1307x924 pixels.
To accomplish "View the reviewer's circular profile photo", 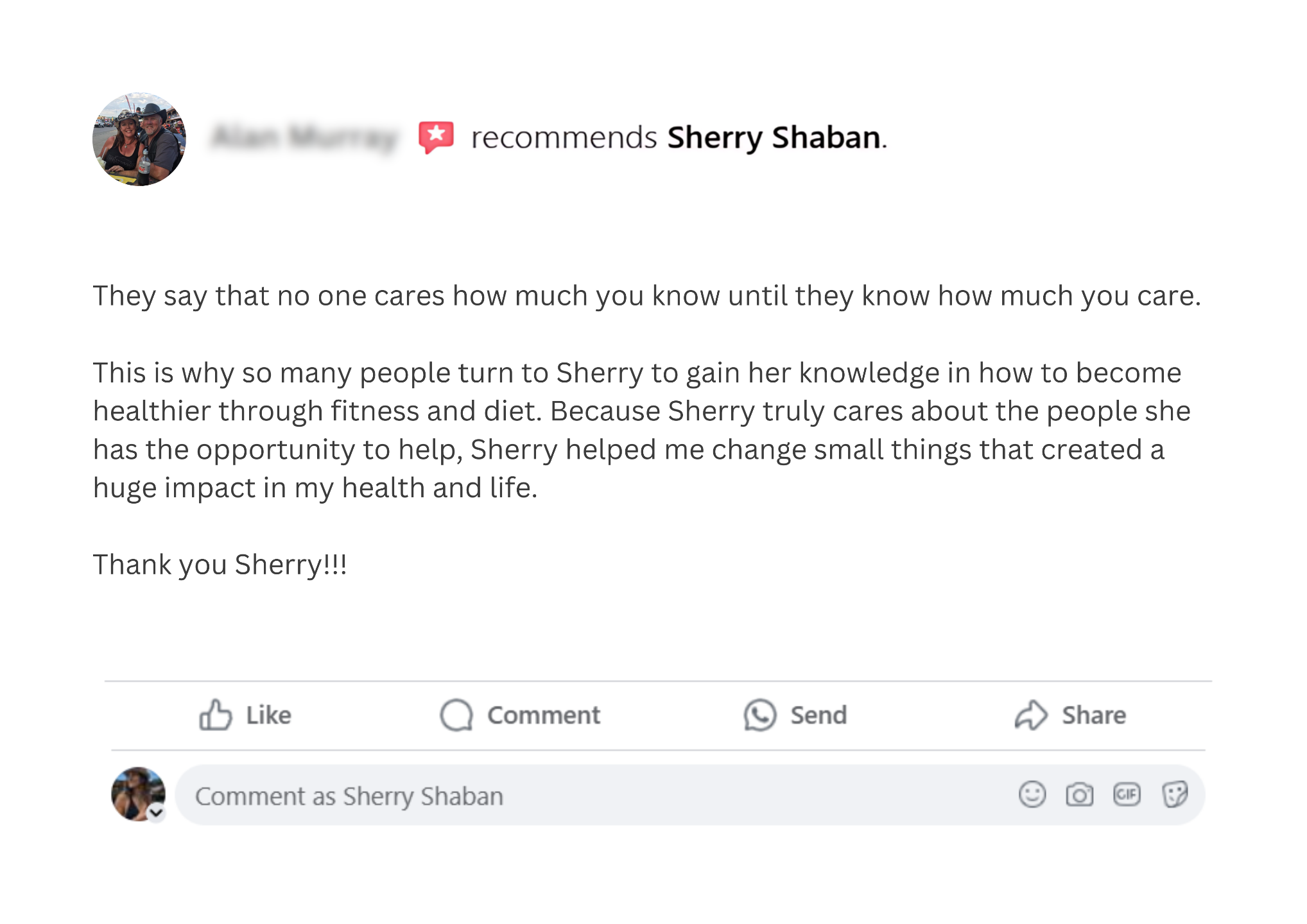I will (139, 139).
